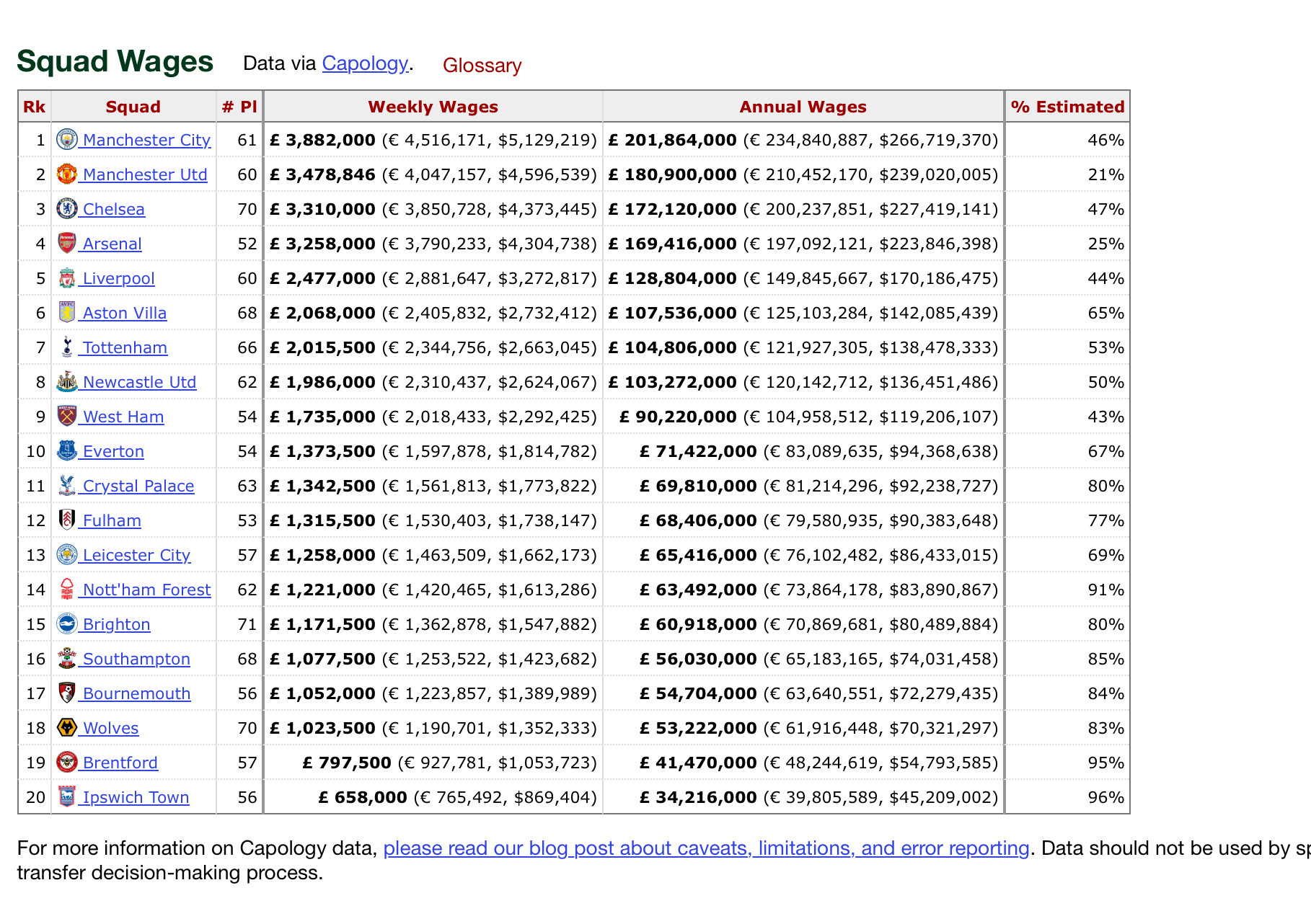
Task: Open the Arsenal squad link
Action: point(112,244)
